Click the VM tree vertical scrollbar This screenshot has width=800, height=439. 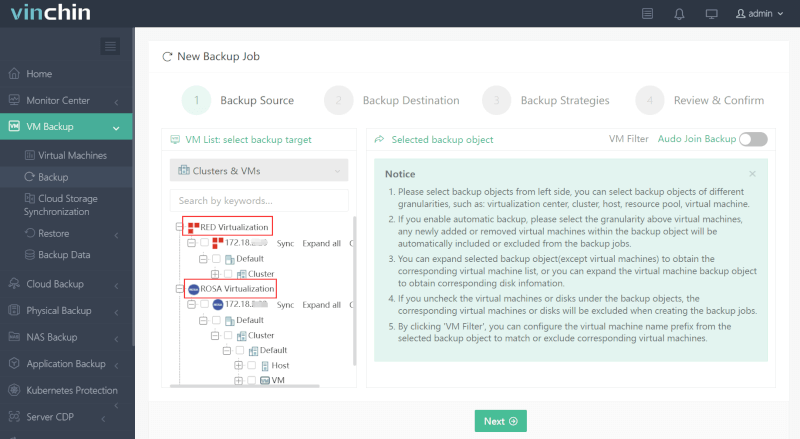pyautogui.click(x=354, y=291)
